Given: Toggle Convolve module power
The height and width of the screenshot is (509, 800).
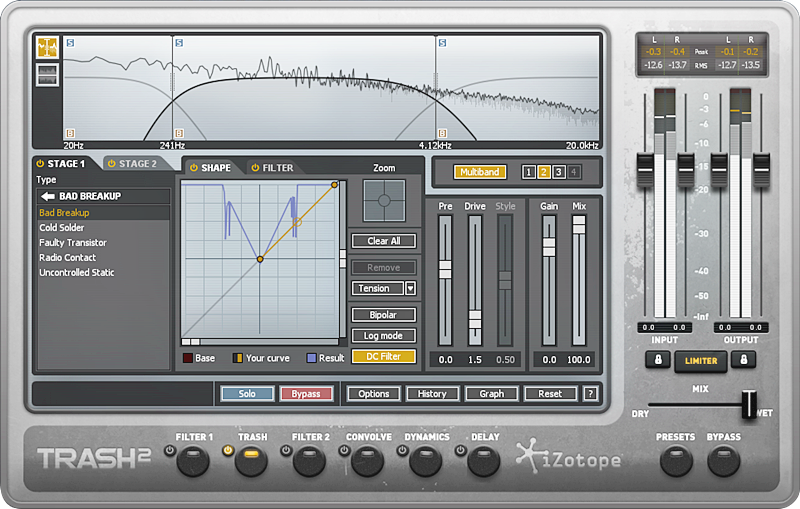Looking at the screenshot, I should tap(344, 450).
